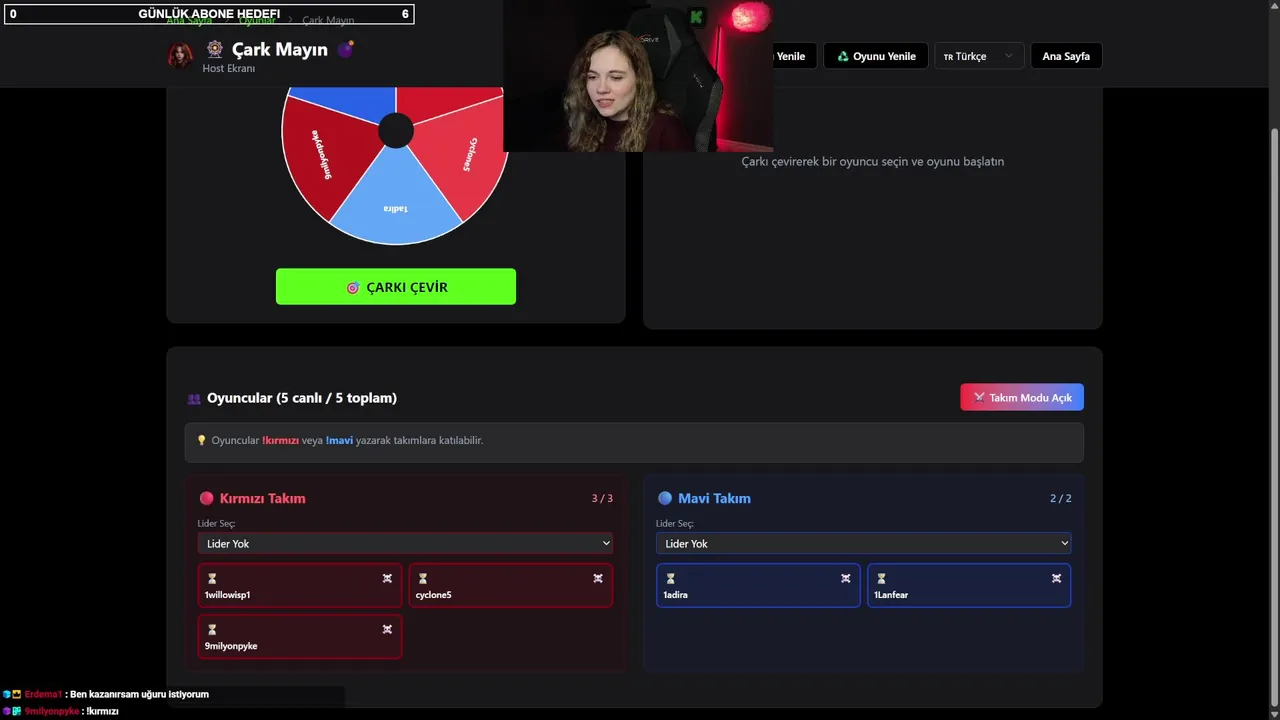Viewport: 1280px width, 720px height.
Task: Go to Ana Sayfa button
Action: pos(1066,56)
